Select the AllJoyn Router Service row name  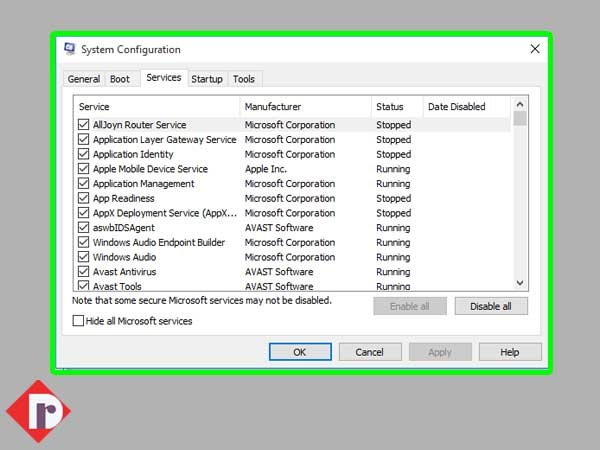click(x=140, y=125)
